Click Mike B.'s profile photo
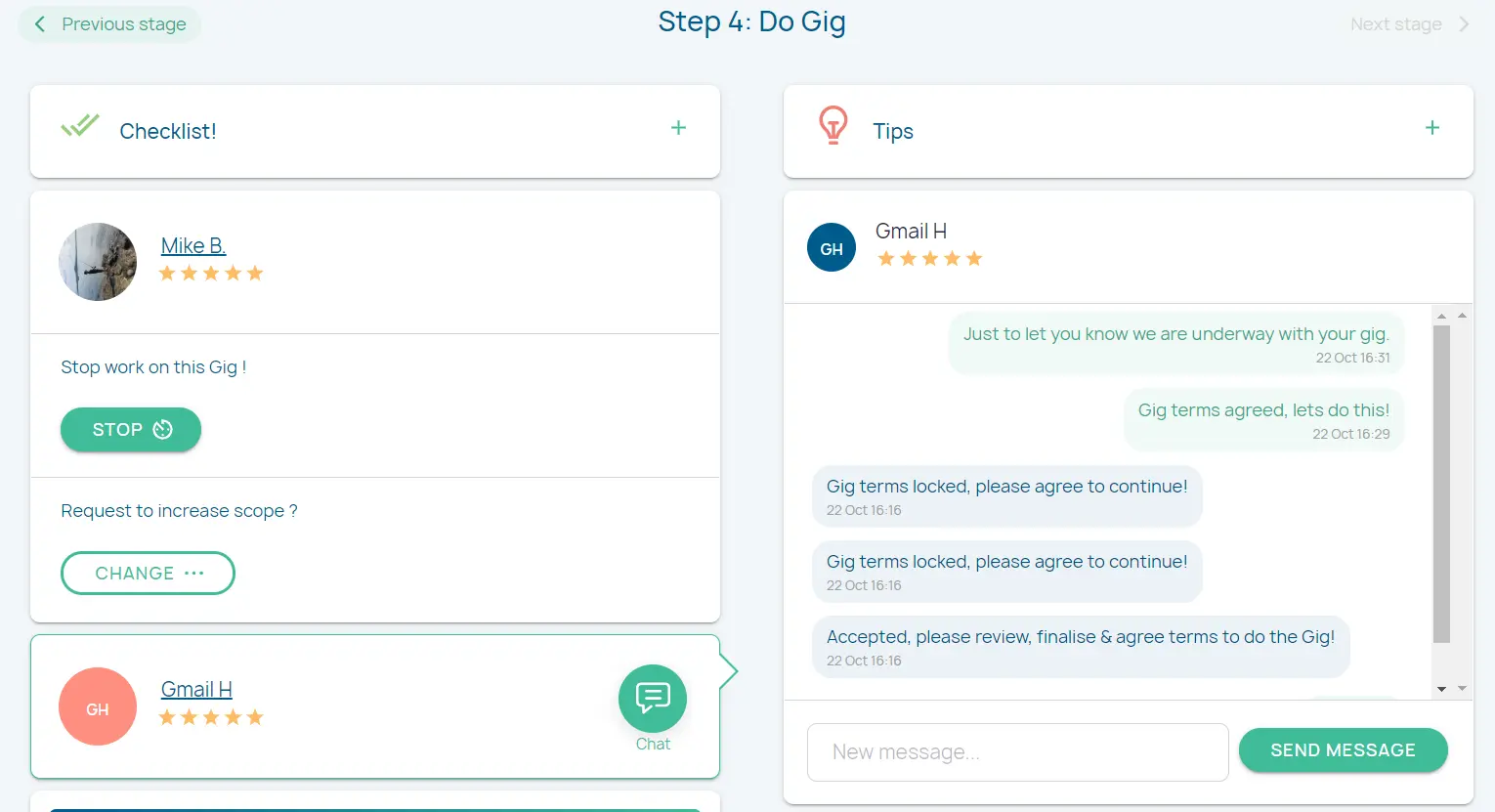This screenshot has height=812, width=1495. (x=98, y=262)
